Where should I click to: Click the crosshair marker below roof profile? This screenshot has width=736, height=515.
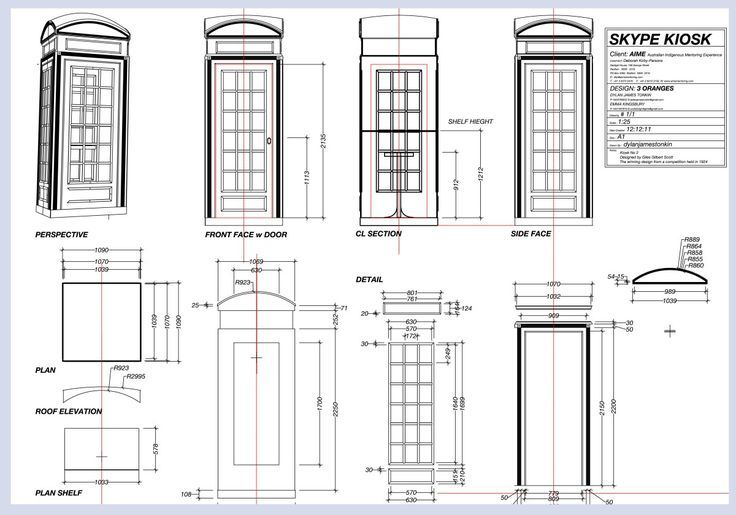coord(670,329)
